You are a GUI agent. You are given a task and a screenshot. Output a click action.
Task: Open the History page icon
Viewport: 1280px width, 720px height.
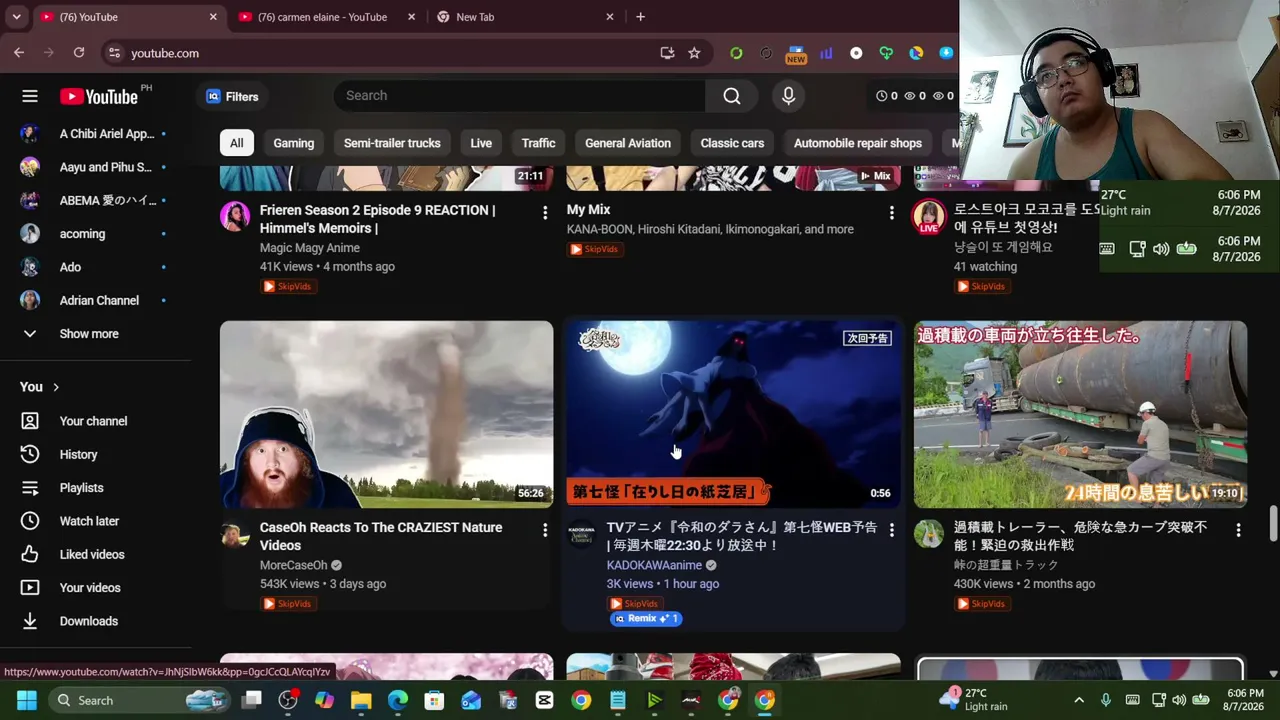click(30, 455)
